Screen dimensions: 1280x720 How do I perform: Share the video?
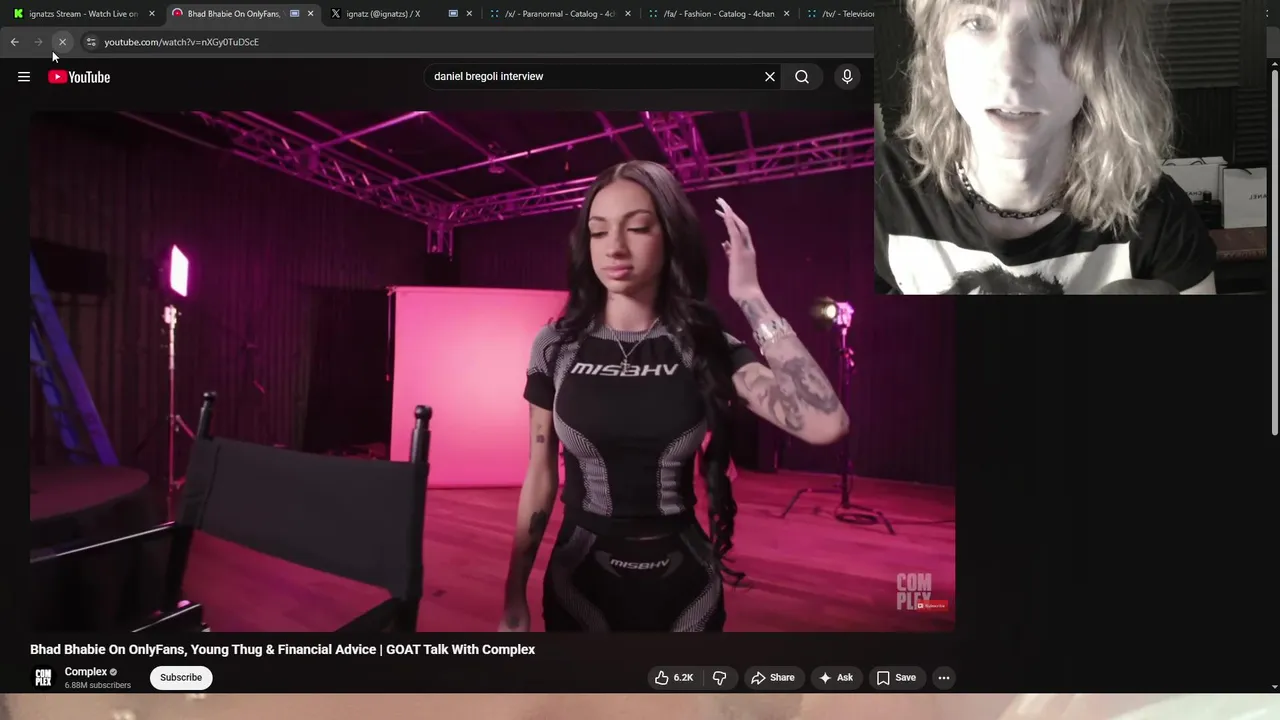[773, 678]
